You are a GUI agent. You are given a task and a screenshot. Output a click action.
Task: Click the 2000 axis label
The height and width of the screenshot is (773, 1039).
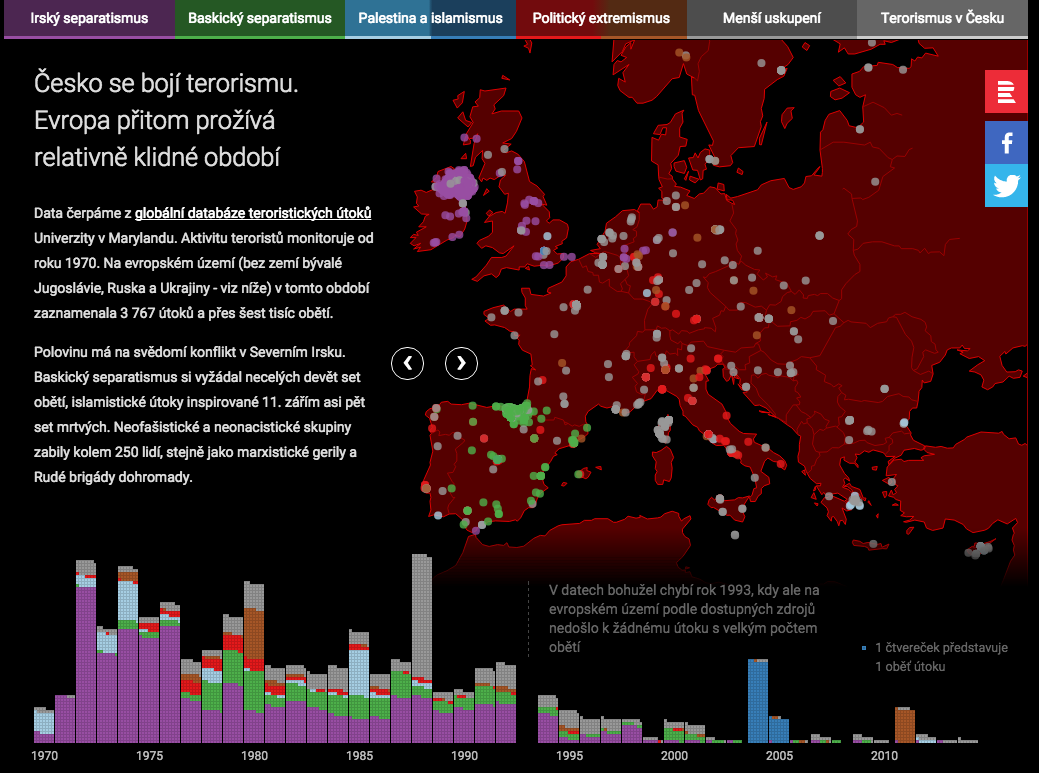[x=674, y=756]
